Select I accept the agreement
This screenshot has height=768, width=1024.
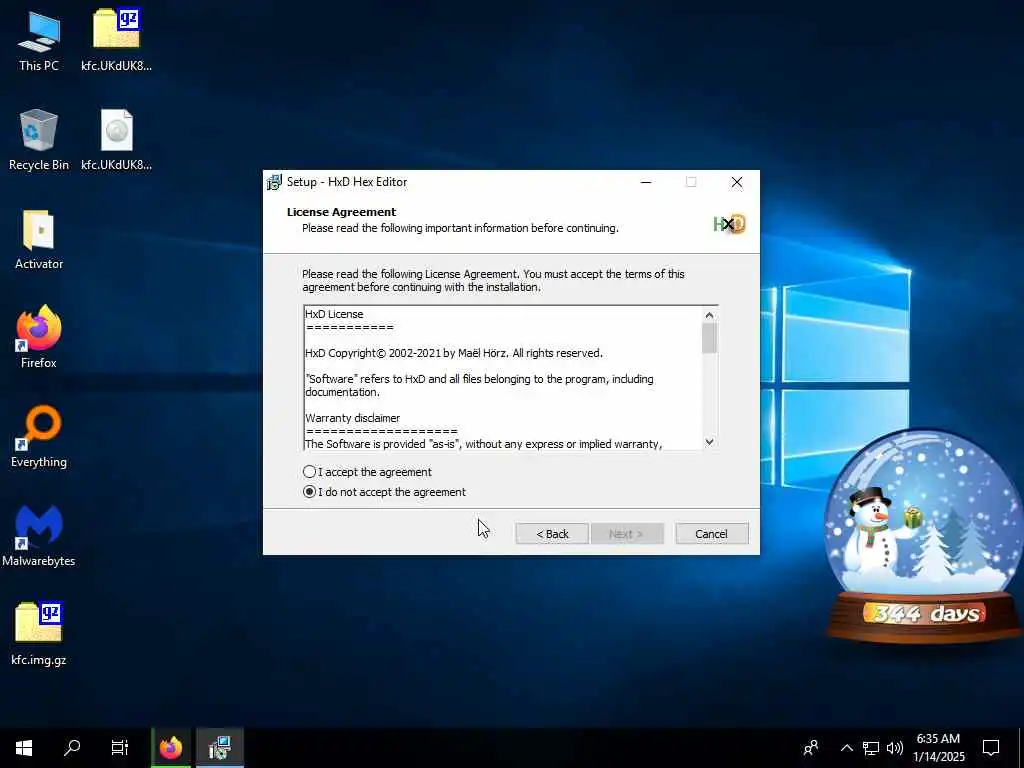[x=367, y=472]
